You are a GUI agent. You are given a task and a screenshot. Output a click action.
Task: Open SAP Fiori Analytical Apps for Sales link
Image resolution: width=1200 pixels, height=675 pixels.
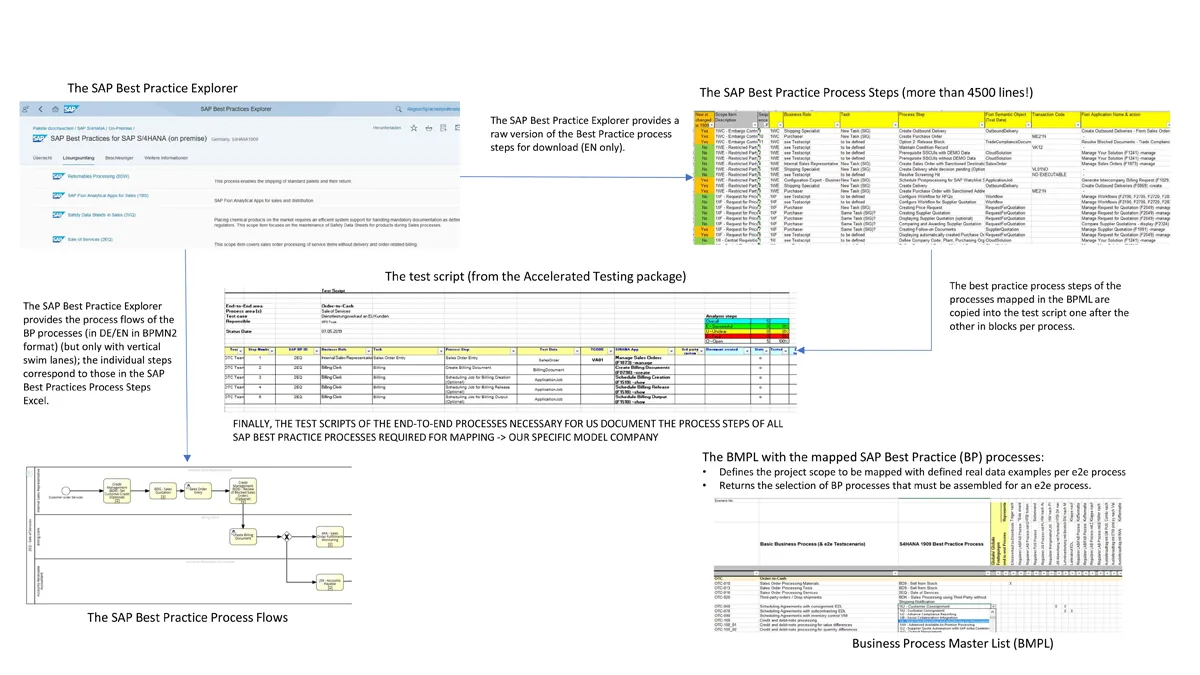pos(108,195)
